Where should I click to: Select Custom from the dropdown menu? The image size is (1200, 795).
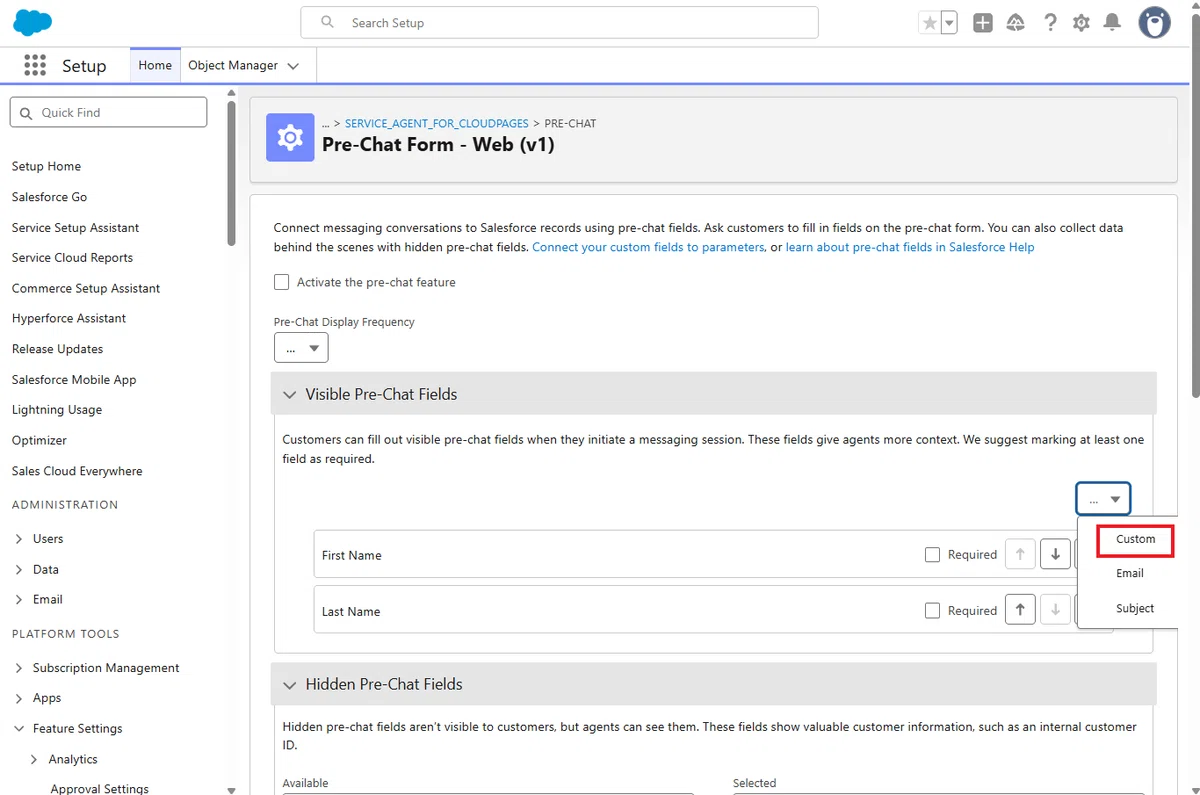click(x=1135, y=539)
